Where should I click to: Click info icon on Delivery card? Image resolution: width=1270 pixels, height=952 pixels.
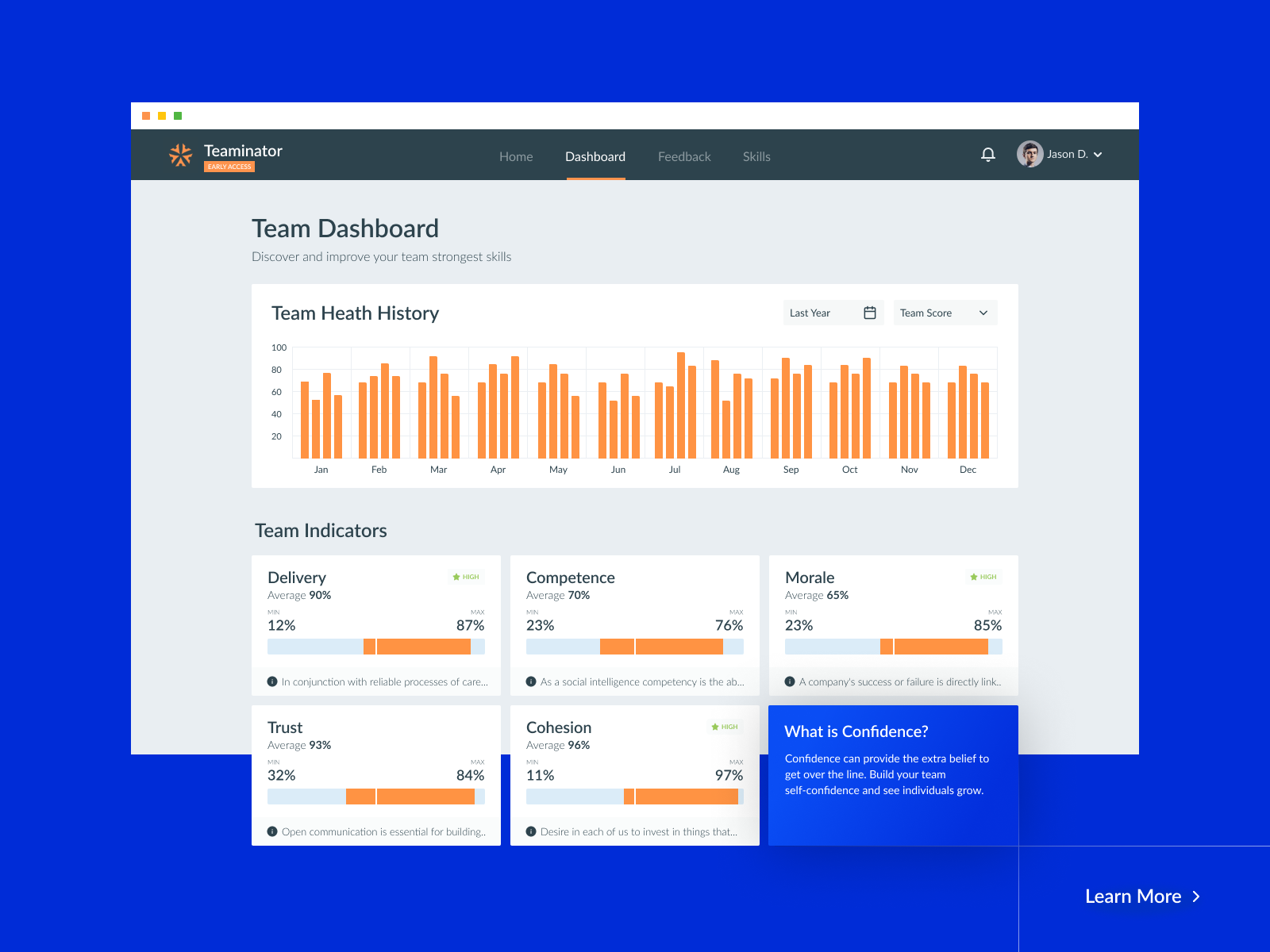point(272,681)
